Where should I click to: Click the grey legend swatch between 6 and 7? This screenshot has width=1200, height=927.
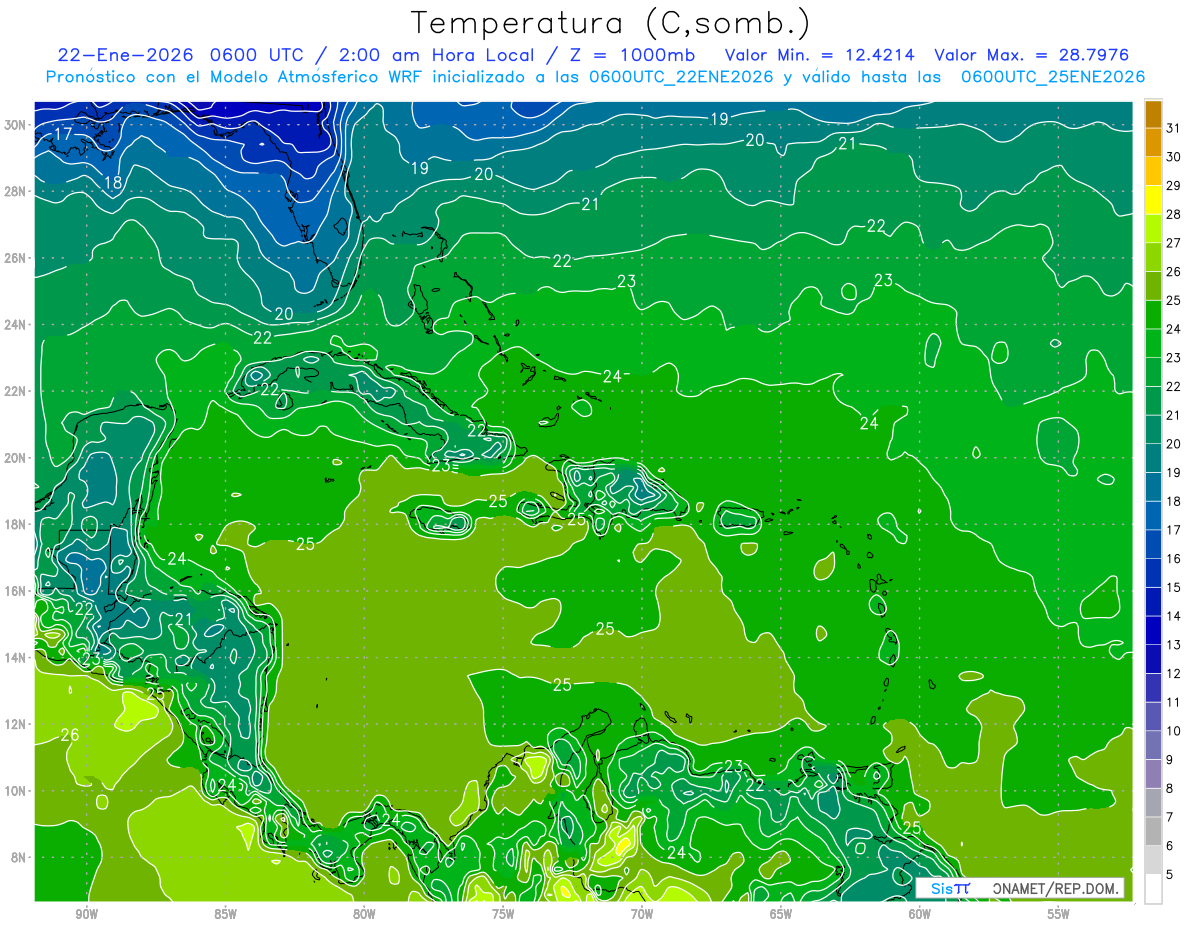tap(1153, 831)
